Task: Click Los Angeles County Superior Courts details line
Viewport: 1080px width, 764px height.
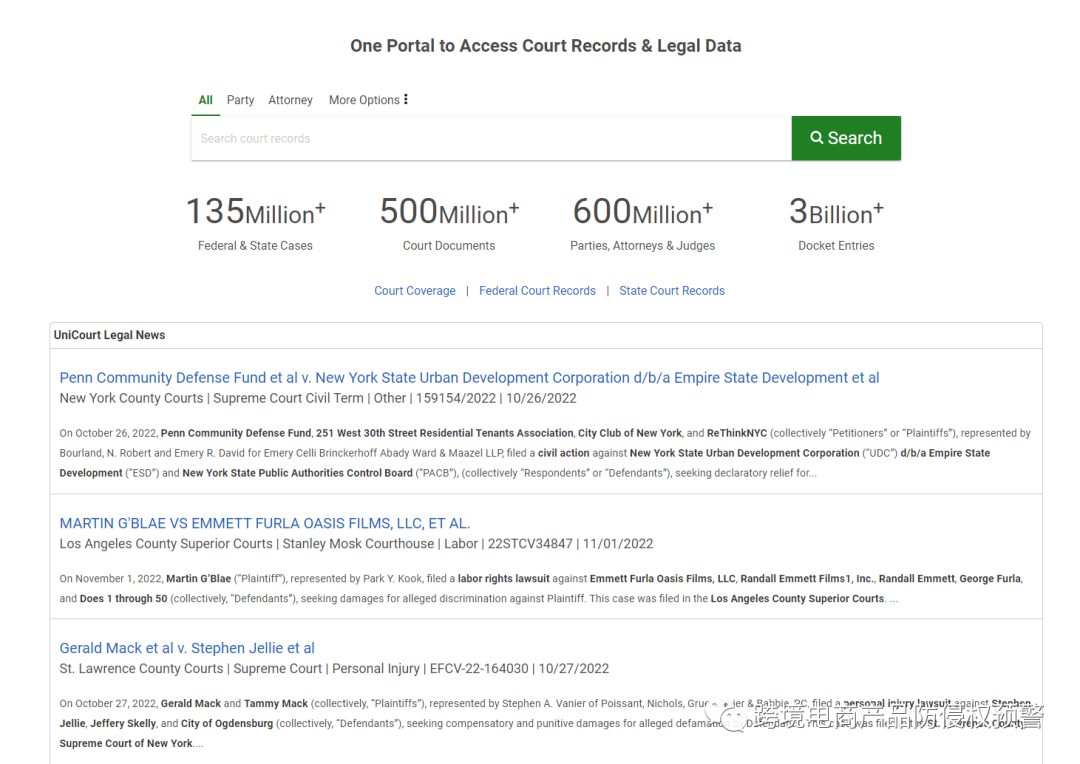Action: coord(356,544)
